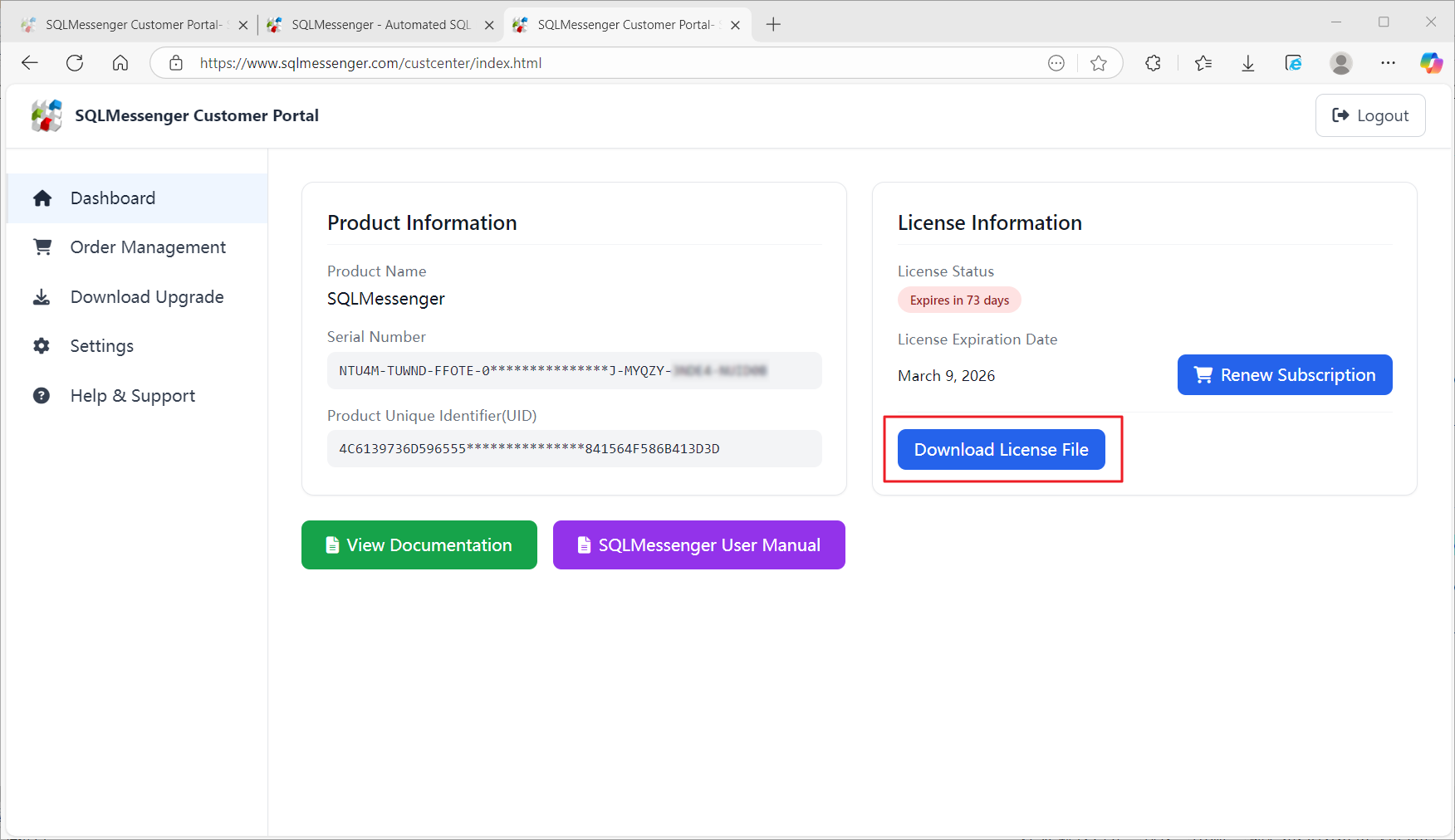The width and height of the screenshot is (1455, 840).
Task: Click the browser address bar URL
Action: pyautogui.click(x=370, y=63)
